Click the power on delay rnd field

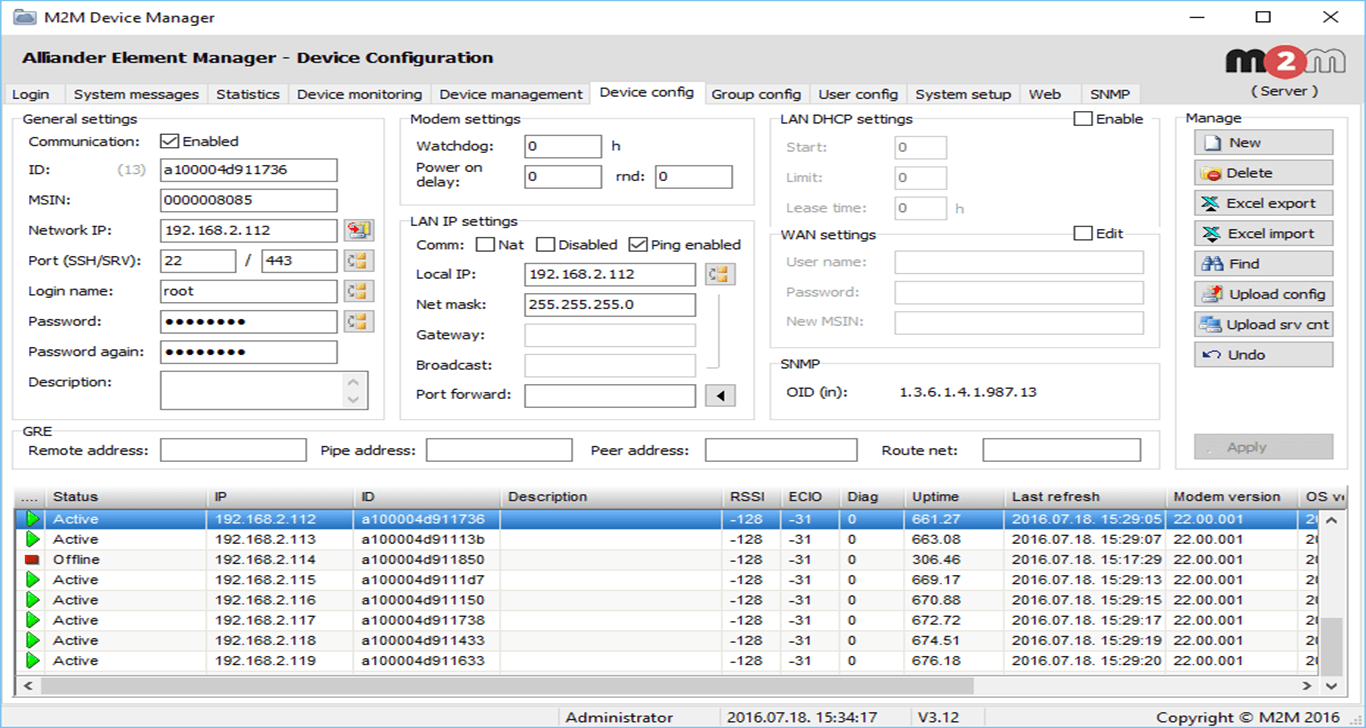click(694, 177)
